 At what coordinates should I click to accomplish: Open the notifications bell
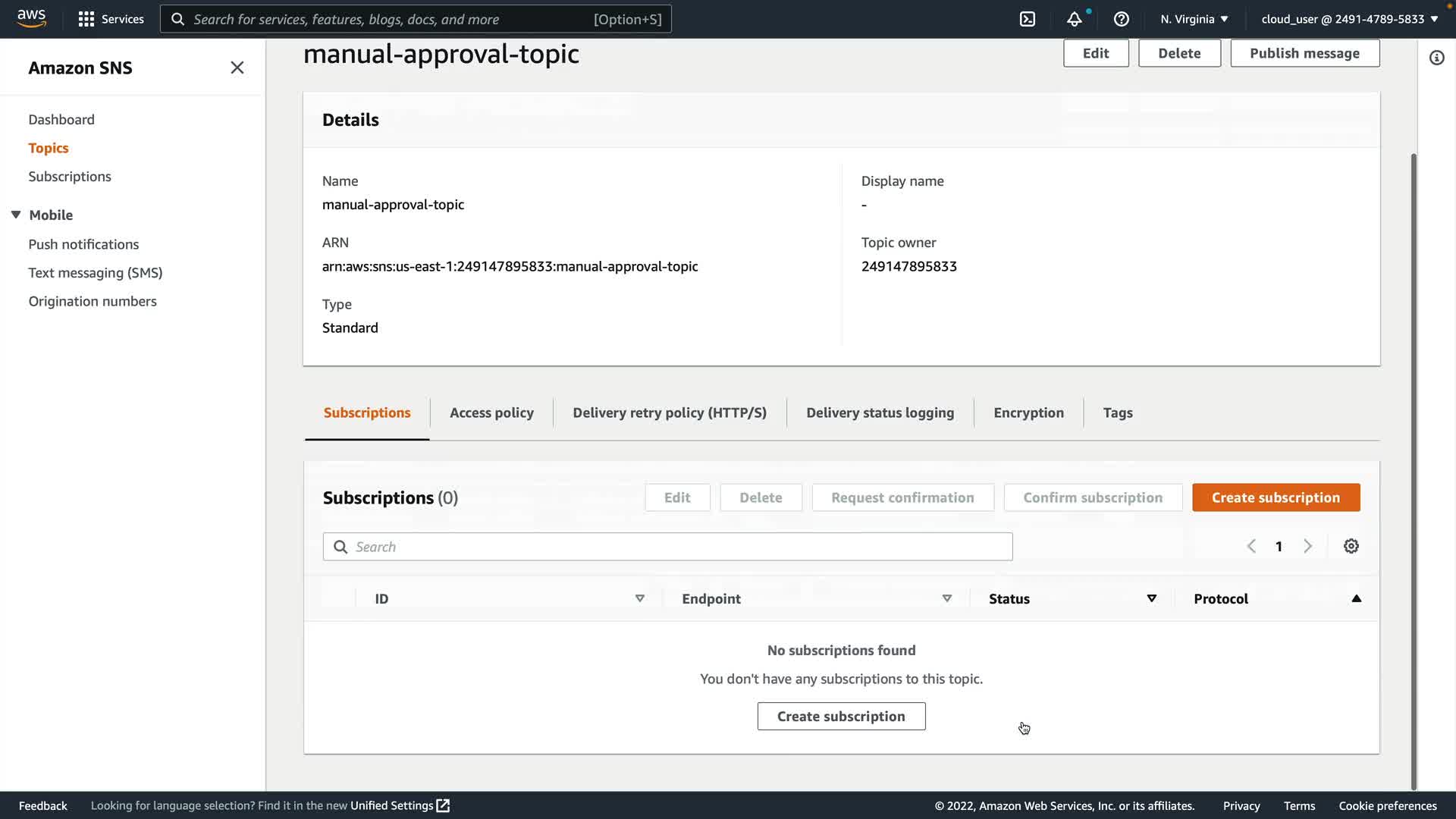tap(1074, 19)
